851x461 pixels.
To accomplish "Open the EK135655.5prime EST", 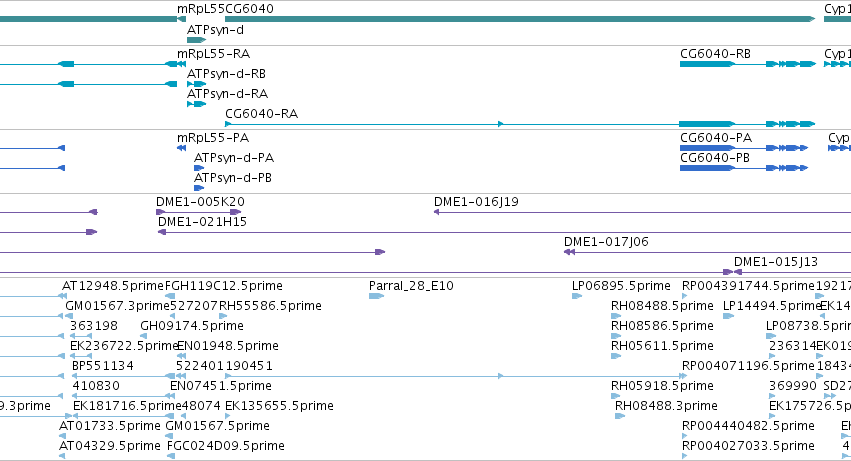I will [227, 416].
